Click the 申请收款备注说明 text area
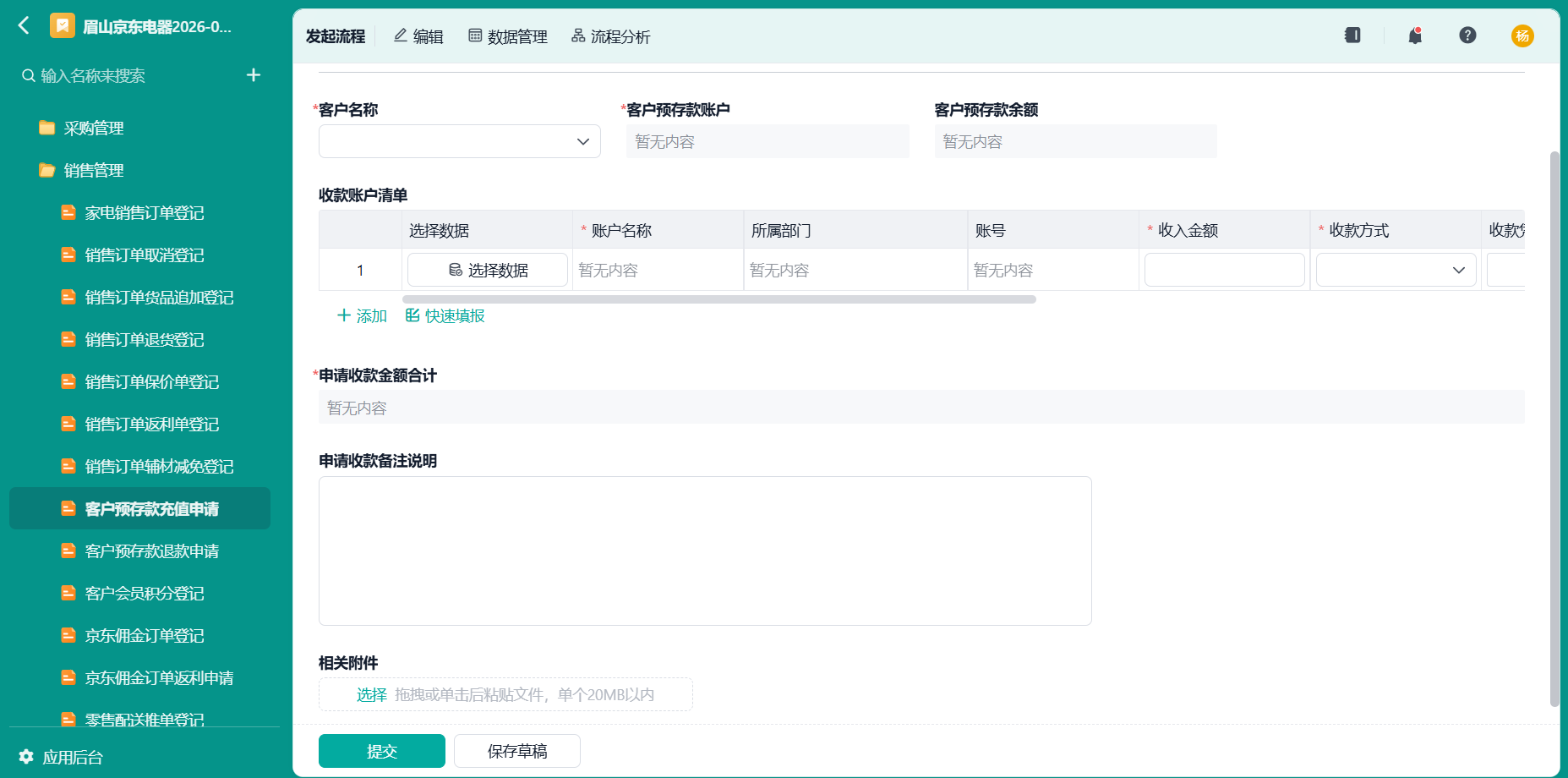Screen dimensions: 1568x778 coord(705,551)
